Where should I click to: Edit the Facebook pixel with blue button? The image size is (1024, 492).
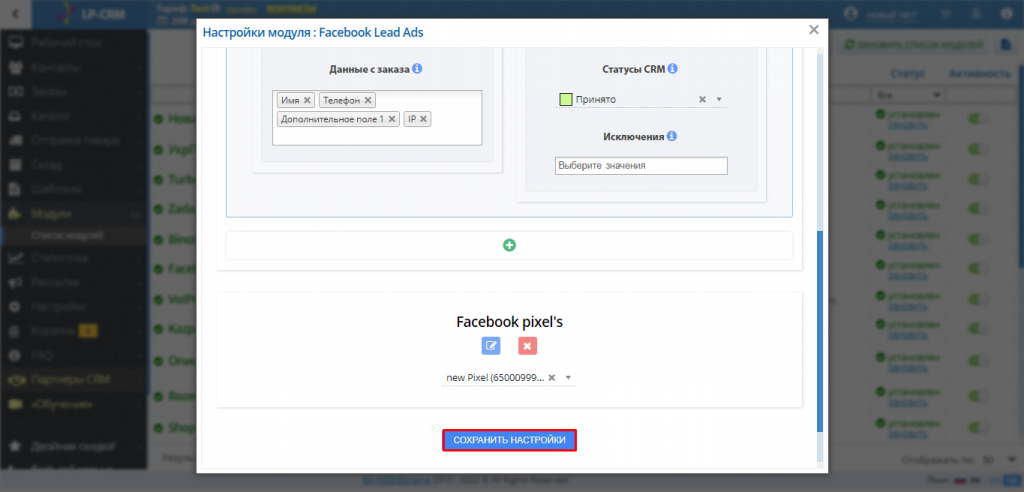491,346
